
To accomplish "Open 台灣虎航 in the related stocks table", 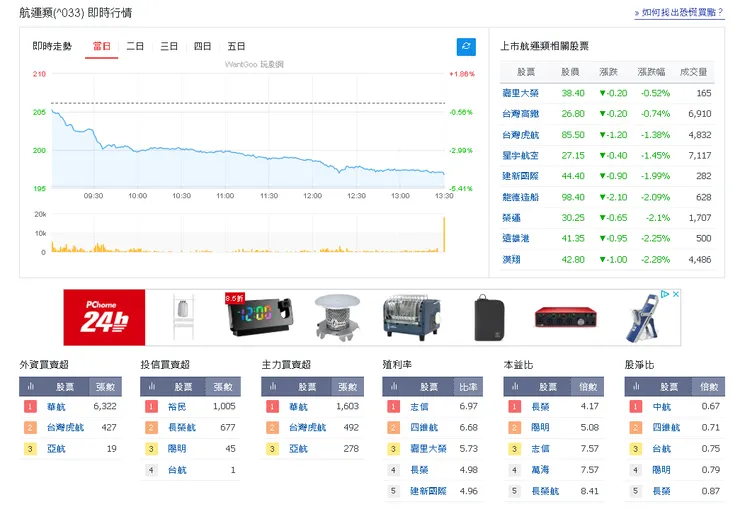I will tap(521, 135).
